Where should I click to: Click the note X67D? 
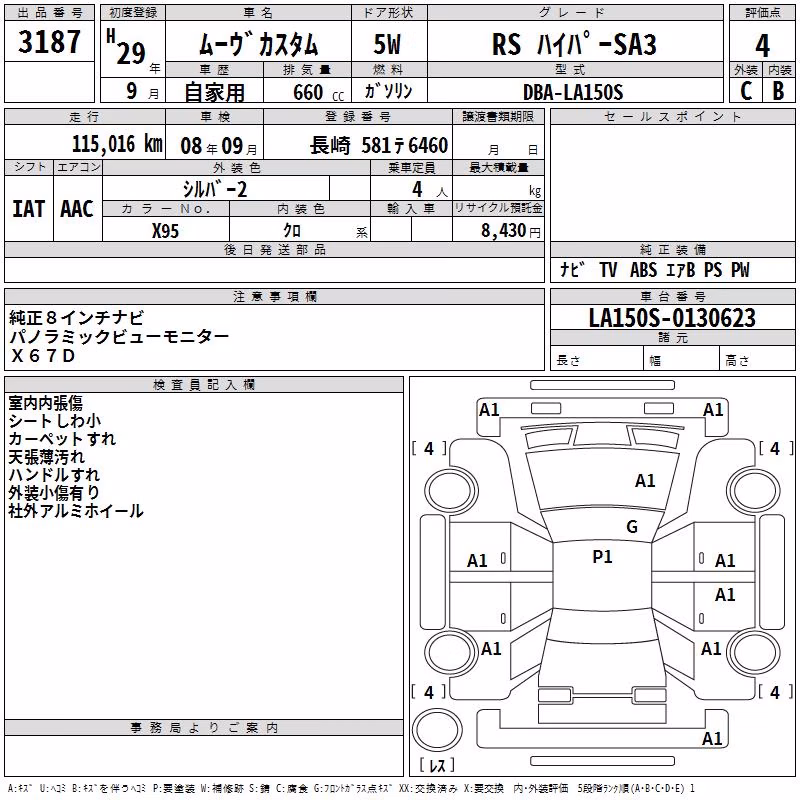[x=43, y=356]
